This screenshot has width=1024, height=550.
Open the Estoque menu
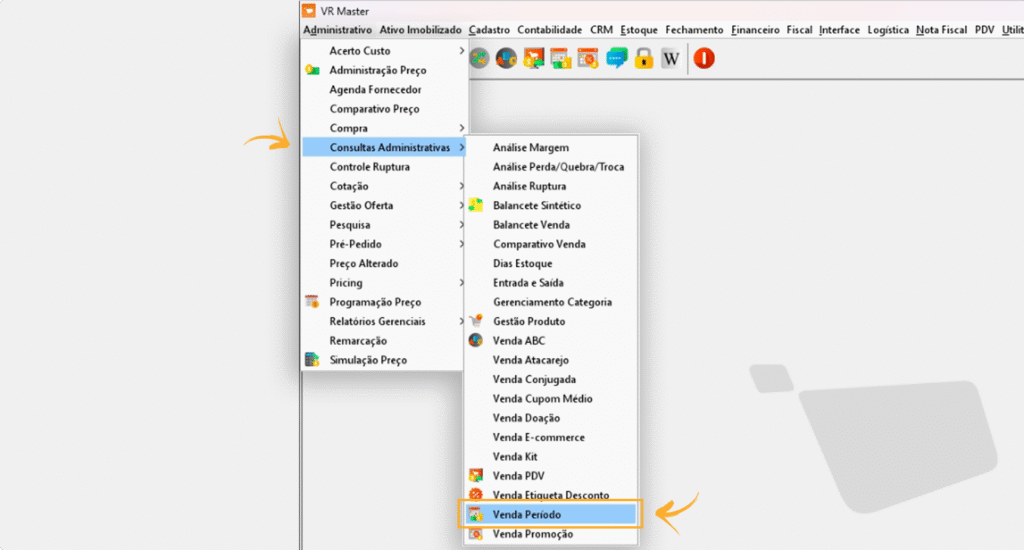coord(639,30)
